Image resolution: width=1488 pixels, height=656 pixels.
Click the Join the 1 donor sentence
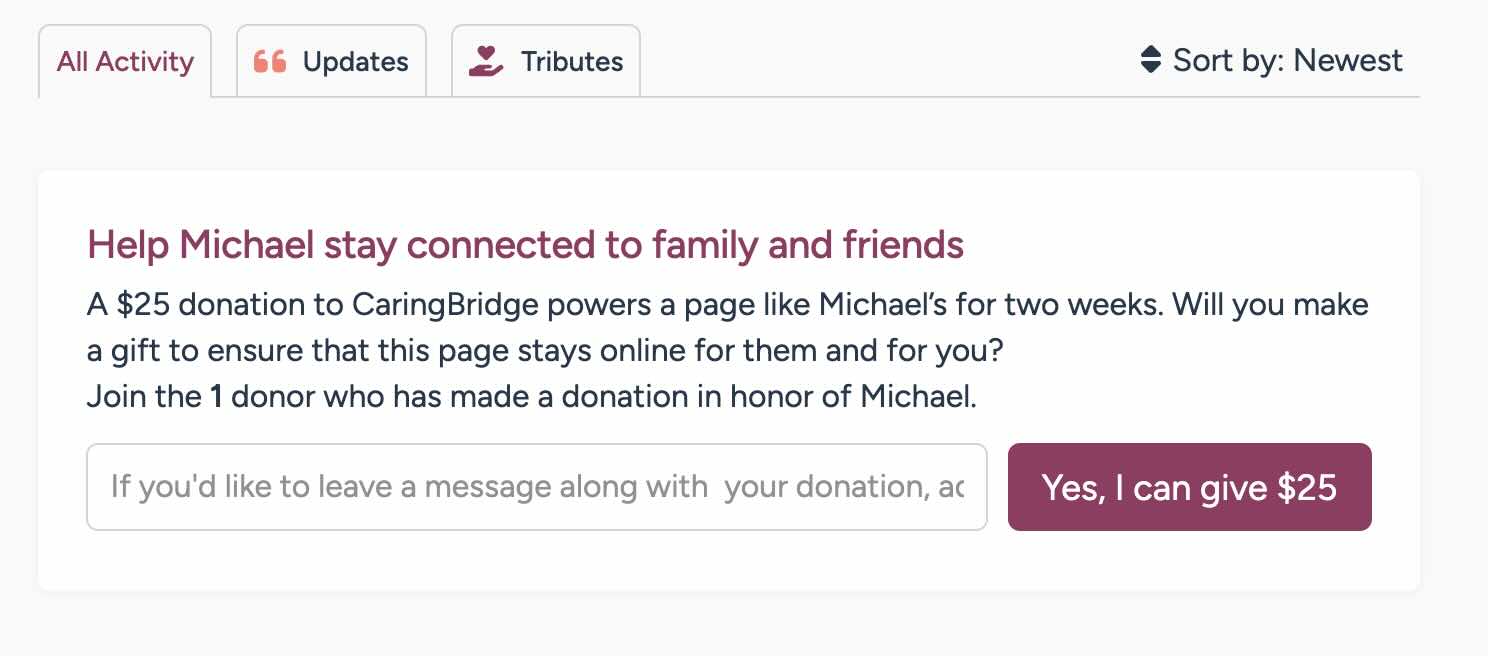point(531,397)
